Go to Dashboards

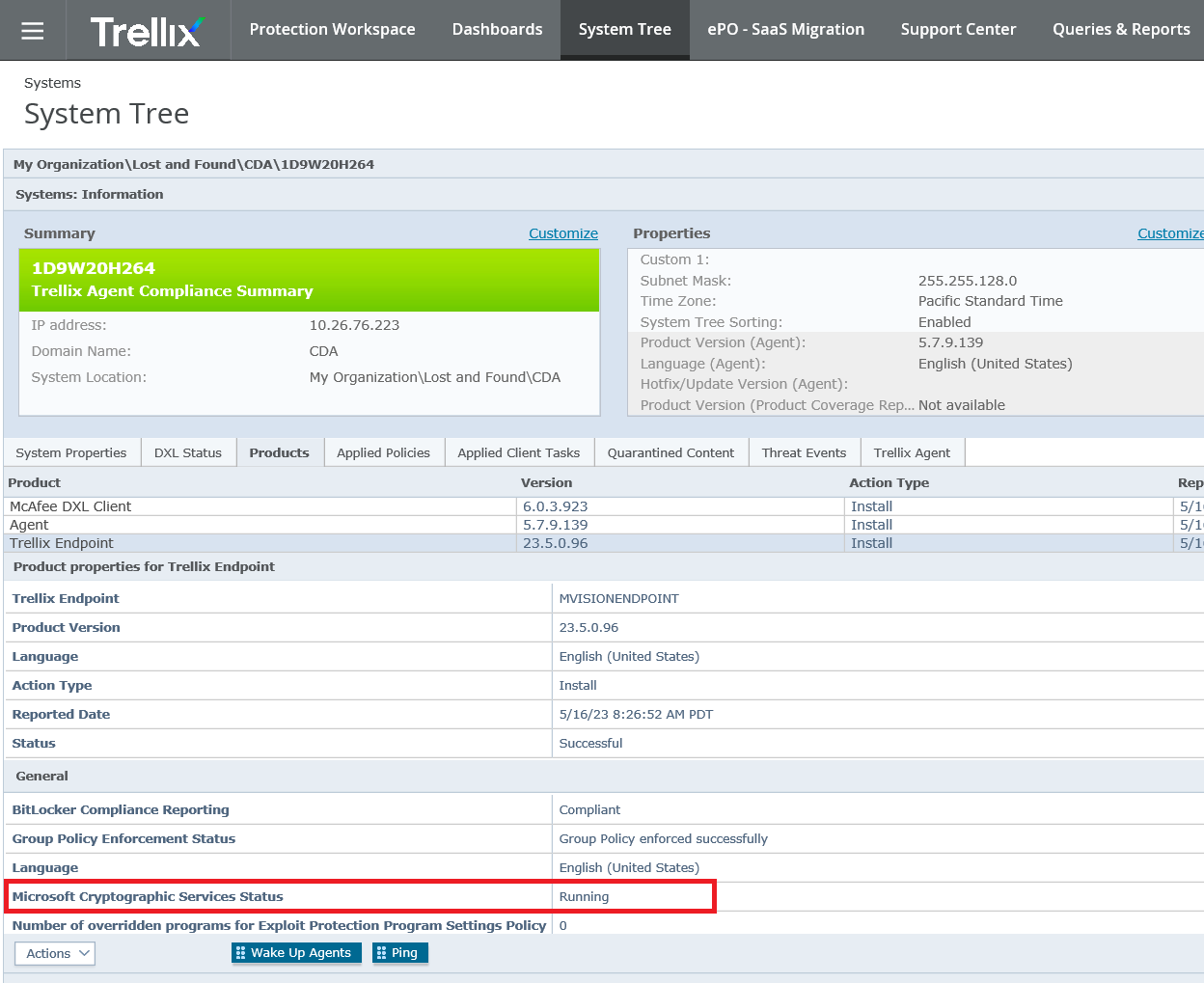pyautogui.click(x=497, y=30)
